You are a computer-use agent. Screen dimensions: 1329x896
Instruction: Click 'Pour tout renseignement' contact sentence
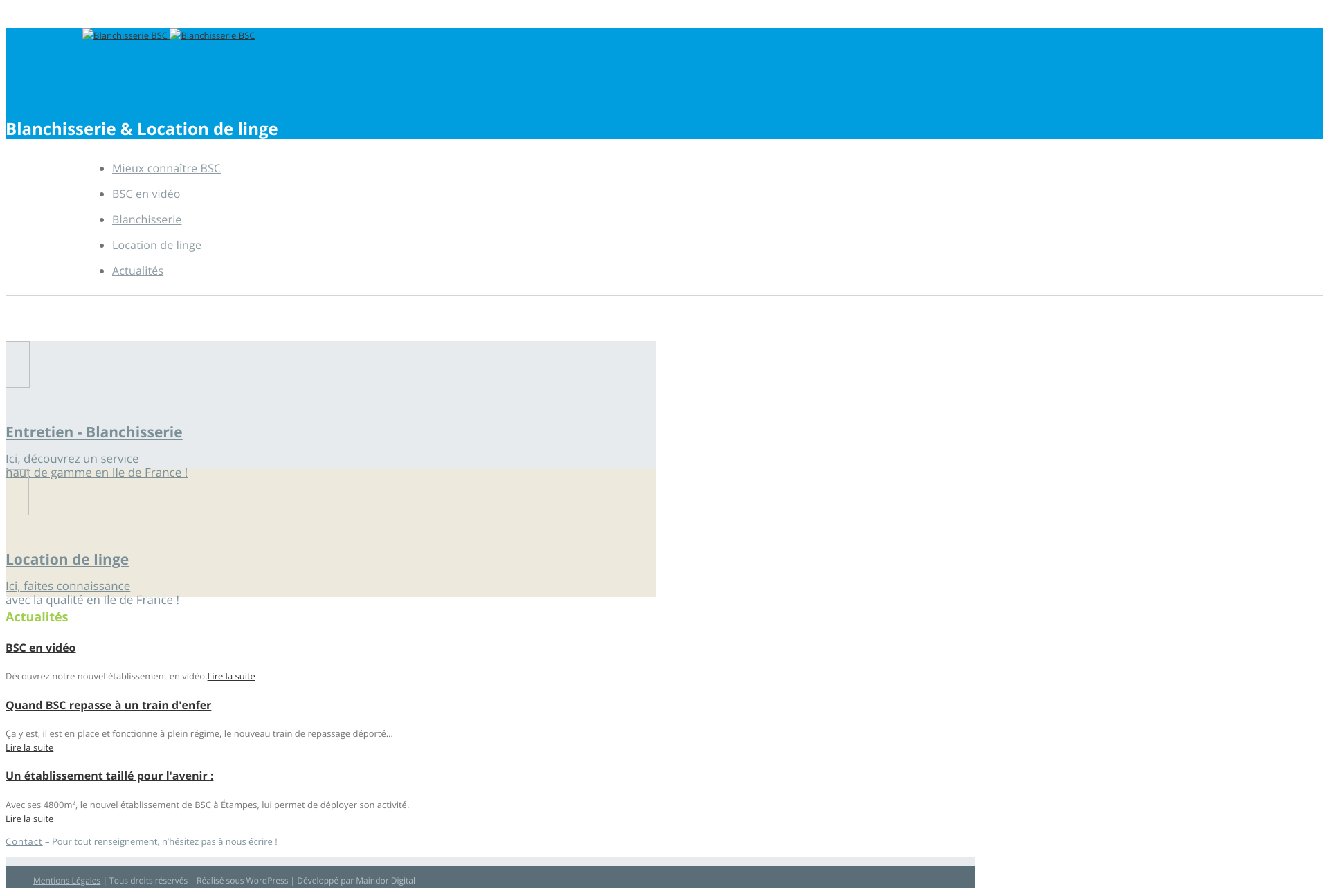[x=165, y=841]
